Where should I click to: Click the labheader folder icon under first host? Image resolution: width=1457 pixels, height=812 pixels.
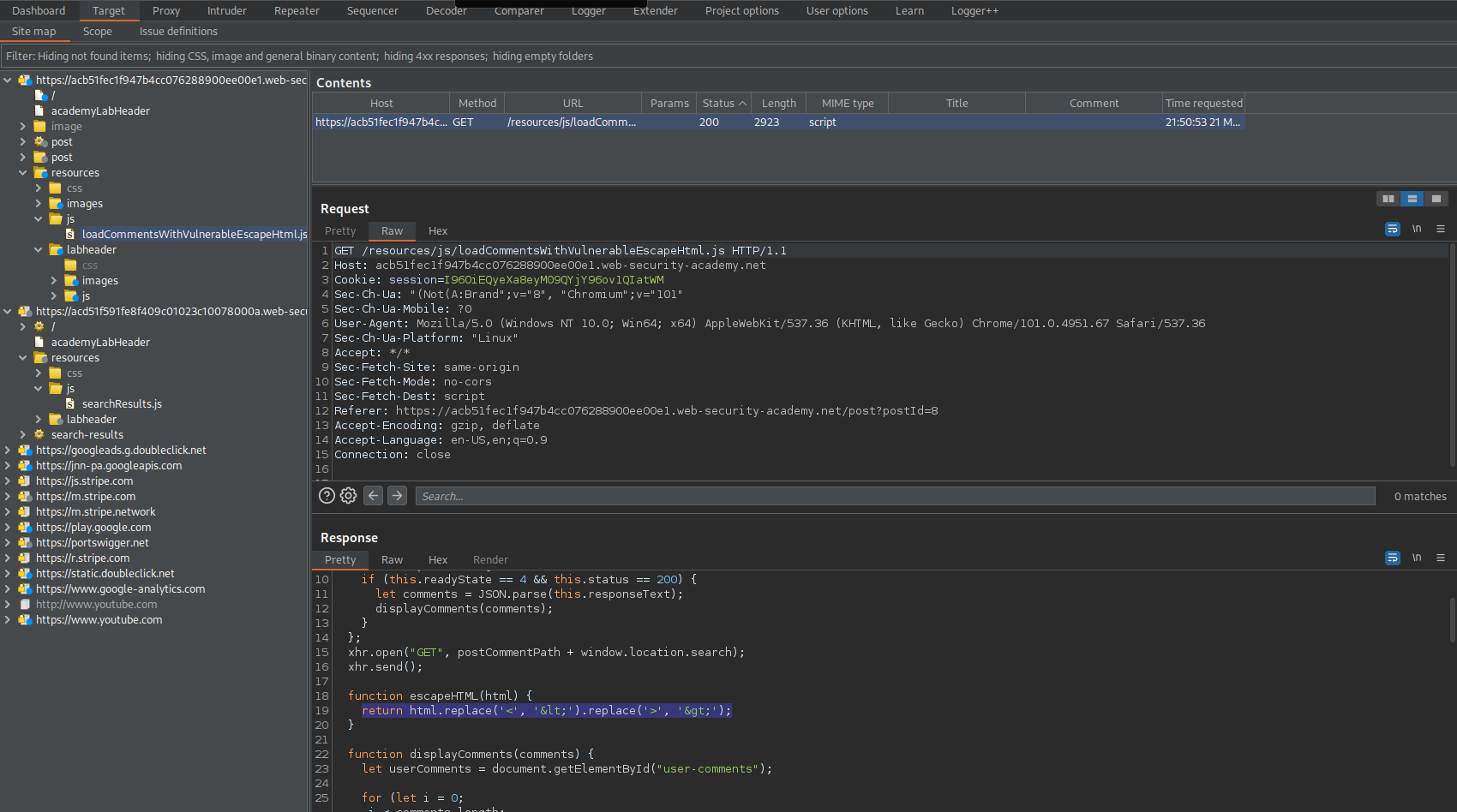(x=56, y=249)
